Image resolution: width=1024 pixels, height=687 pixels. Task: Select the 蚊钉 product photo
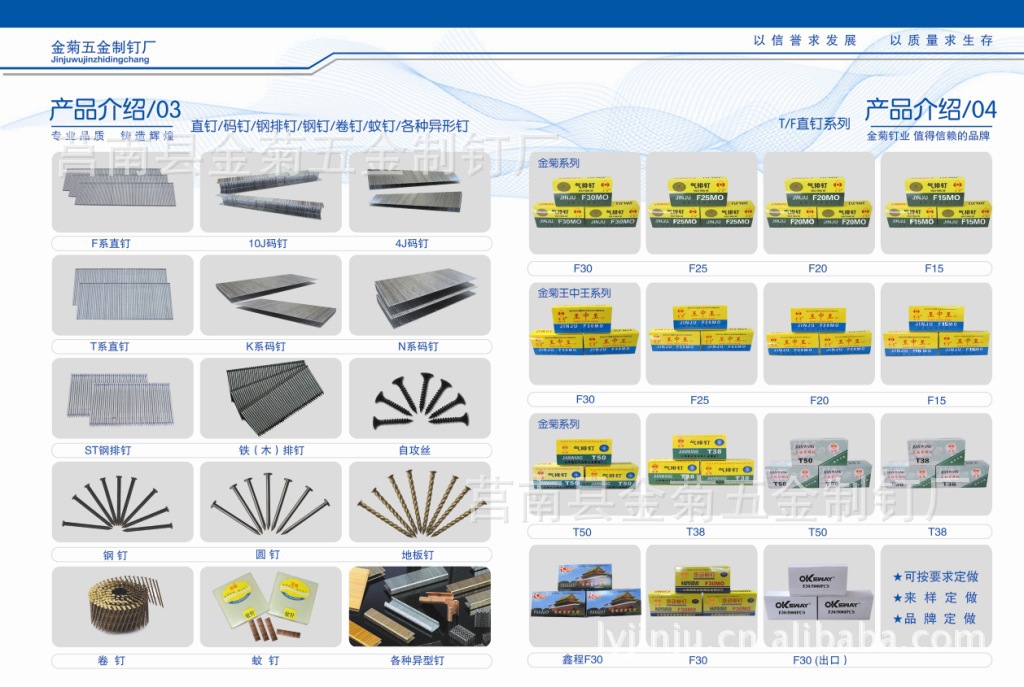click(271, 607)
